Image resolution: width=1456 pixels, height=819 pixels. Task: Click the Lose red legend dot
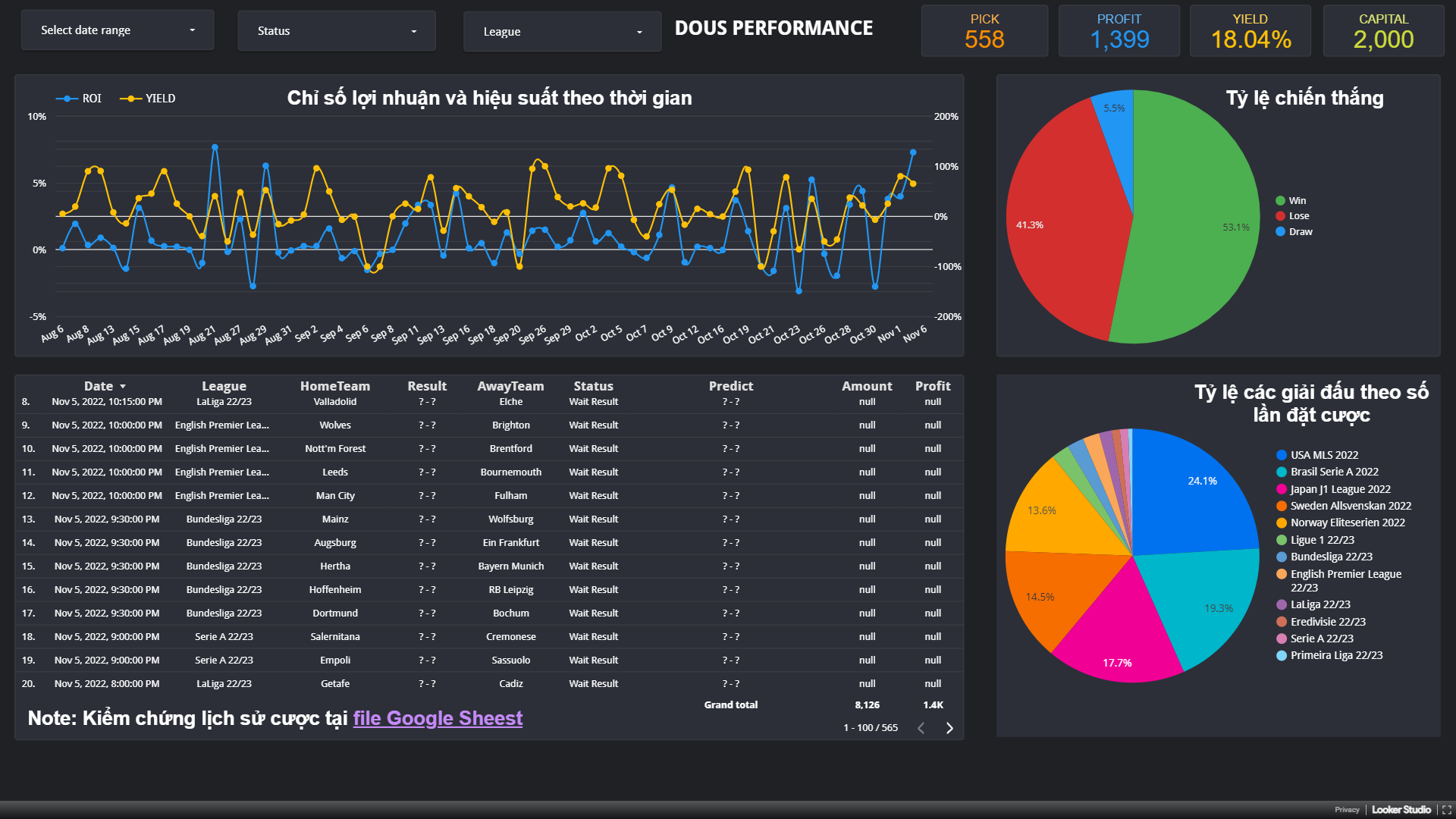1280,216
